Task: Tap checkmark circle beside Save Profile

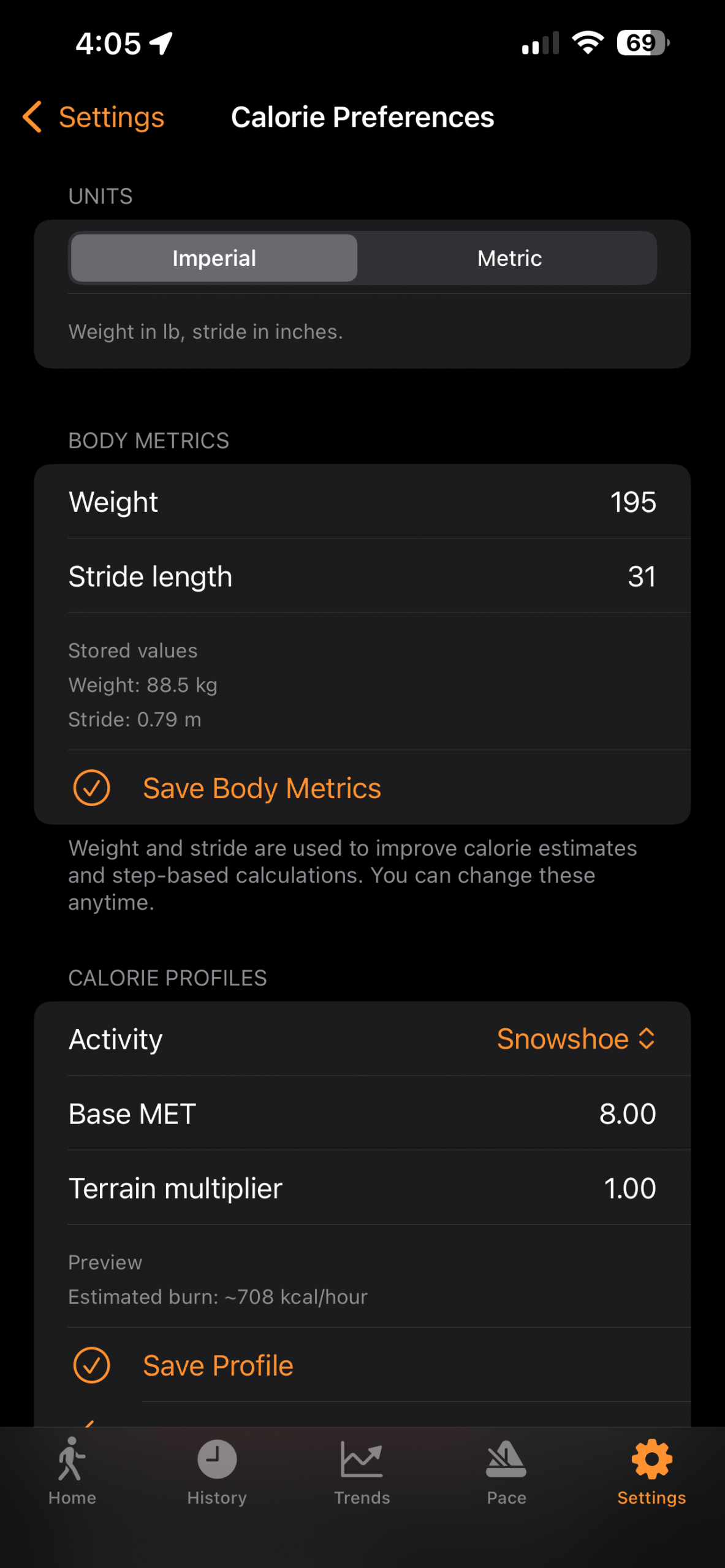Action: (x=92, y=1365)
